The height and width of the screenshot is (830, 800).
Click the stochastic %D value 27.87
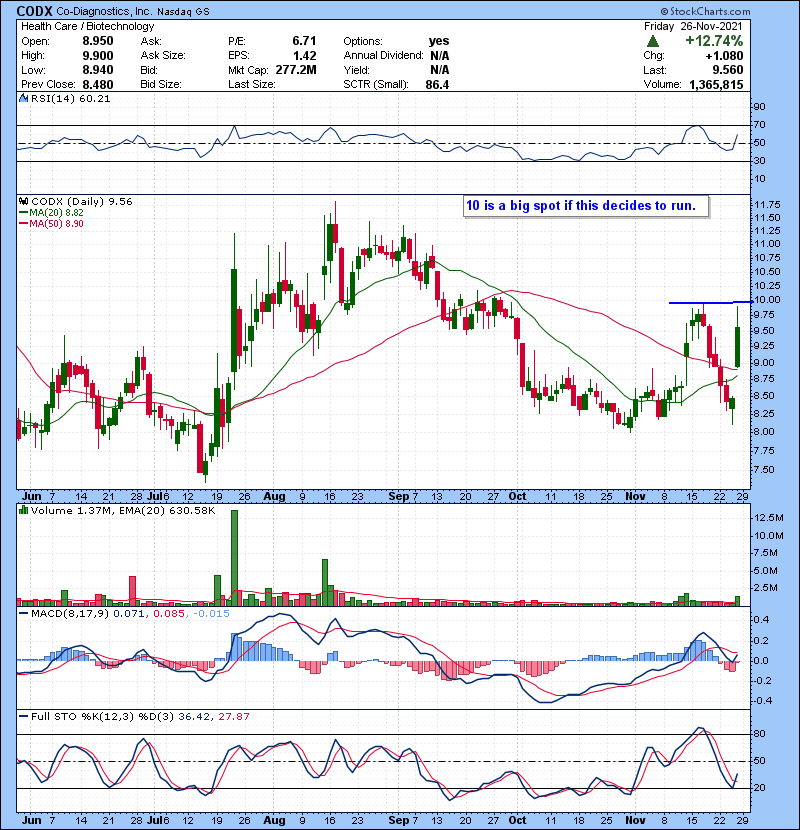233,717
